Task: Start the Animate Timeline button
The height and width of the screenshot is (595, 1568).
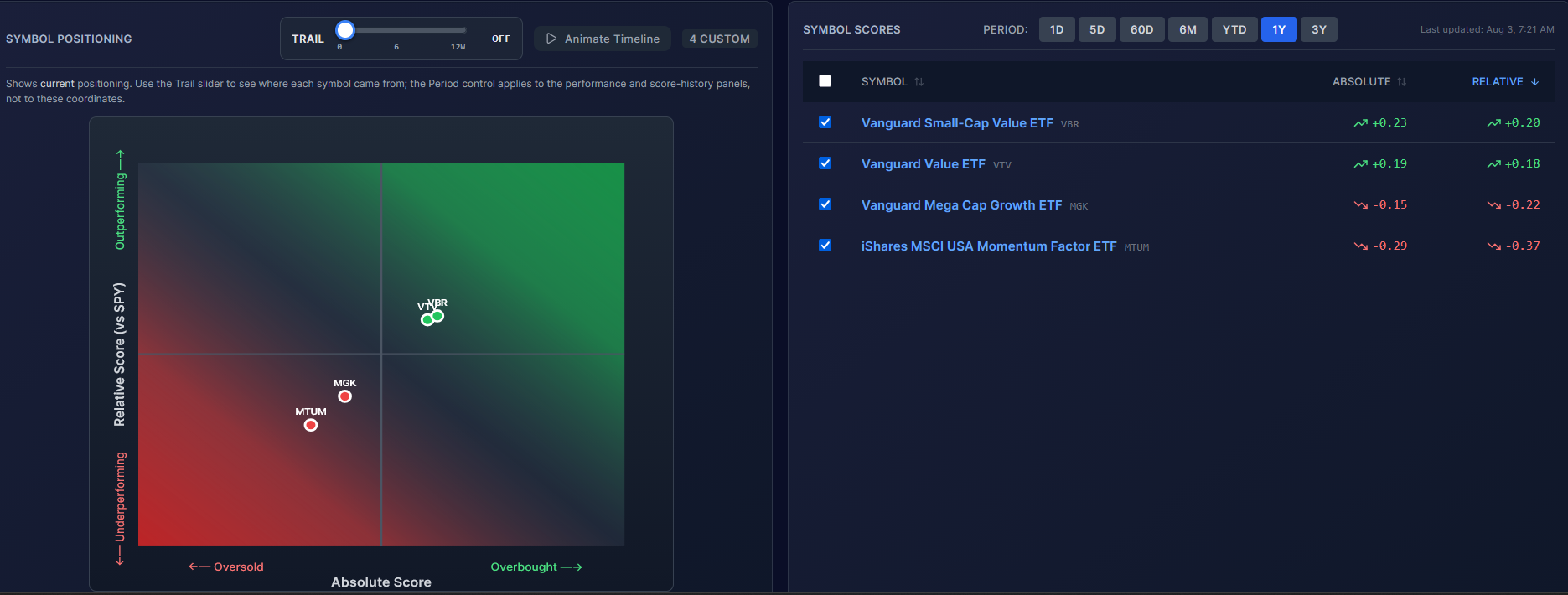Action: click(x=603, y=39)
